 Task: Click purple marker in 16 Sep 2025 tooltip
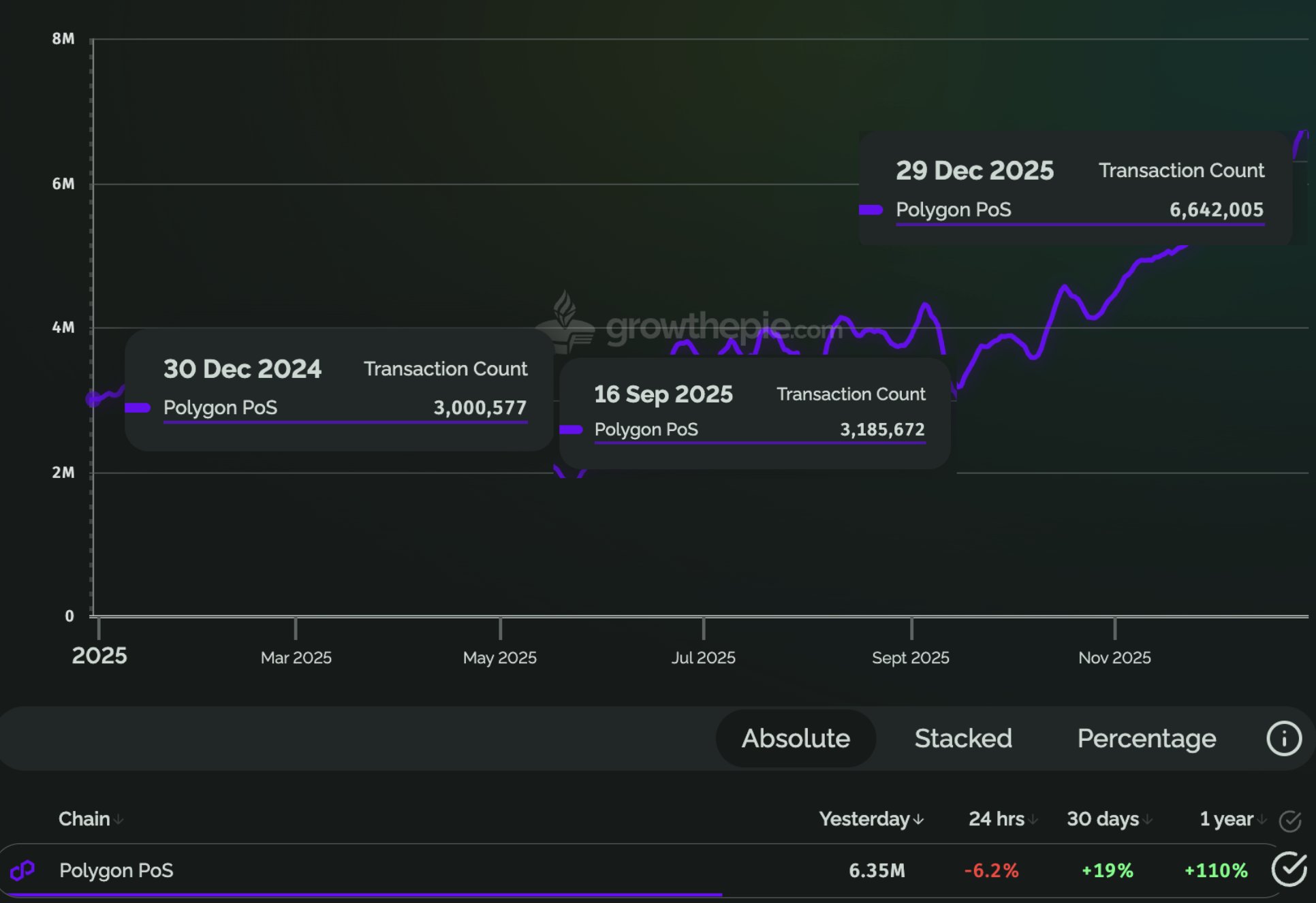point(571,429)
